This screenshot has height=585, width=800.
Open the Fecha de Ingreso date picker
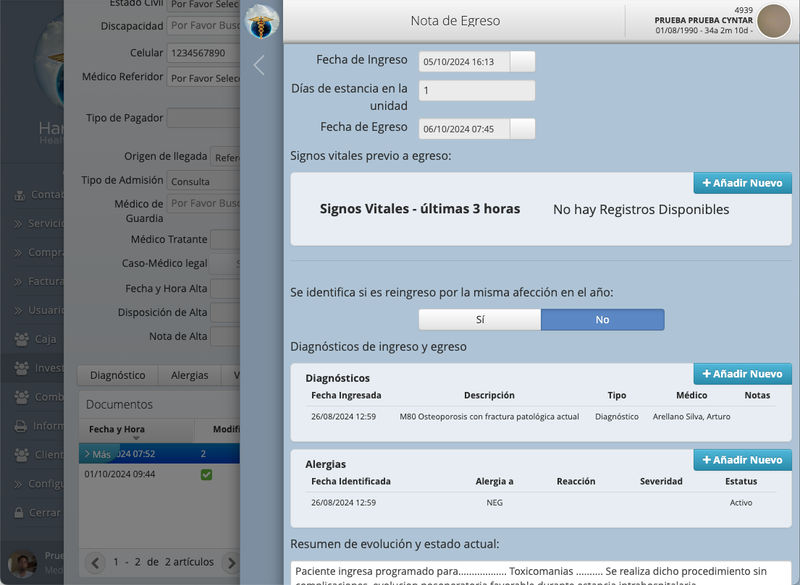point(522,62)
